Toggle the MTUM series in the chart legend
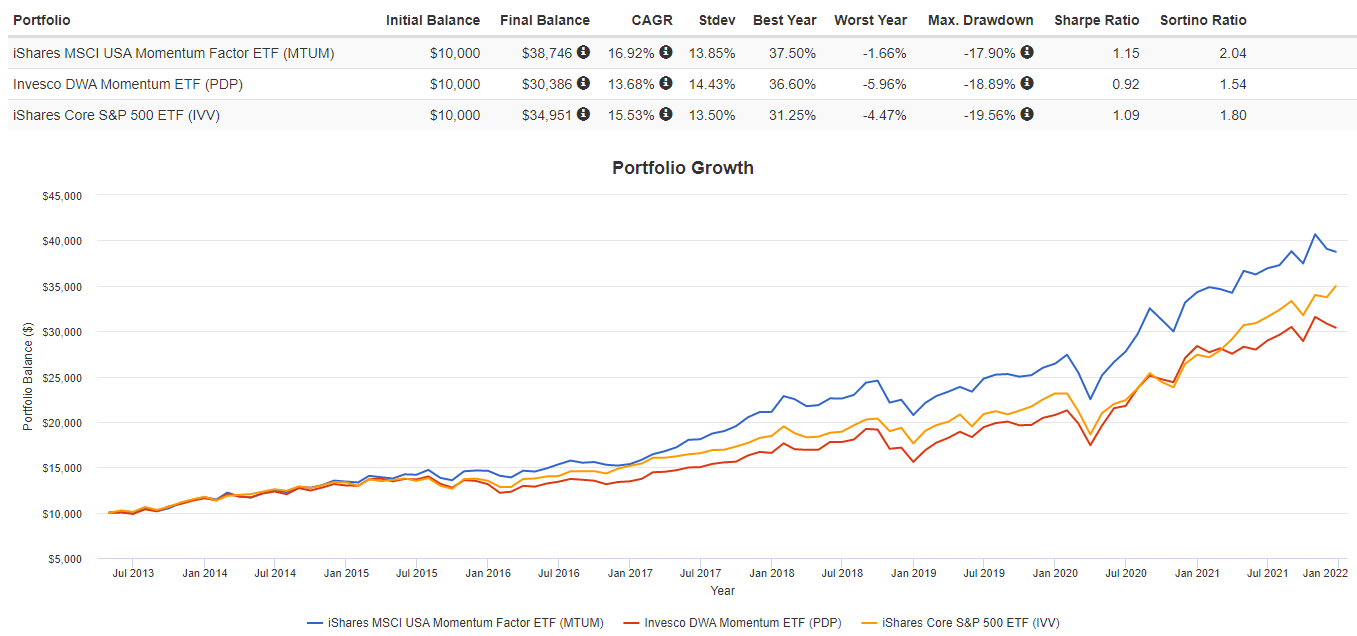Screen dimensions: 1357x636 point(460,622)
